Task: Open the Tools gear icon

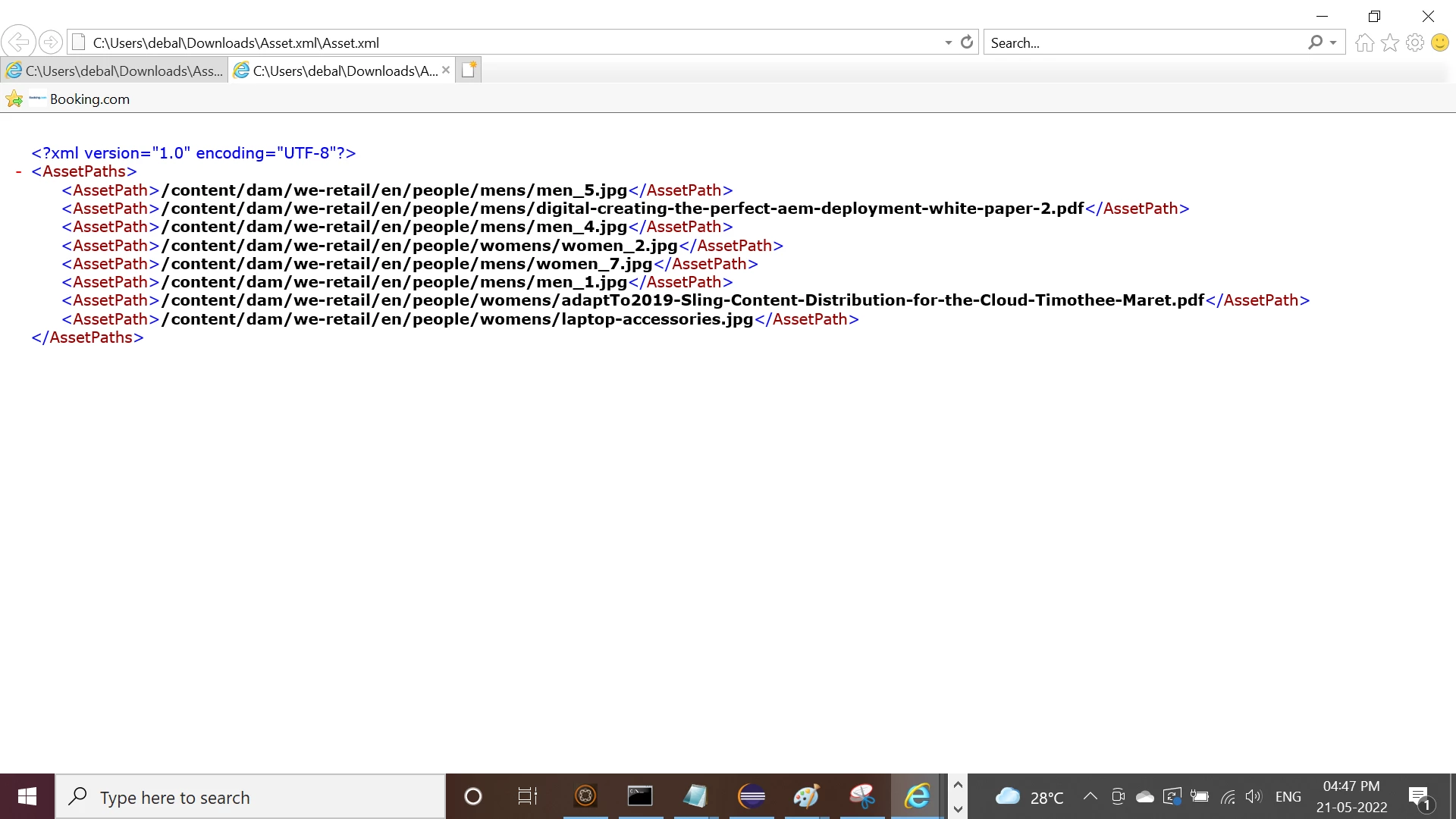Action: pyautogui.click(x=1414, y=43)
